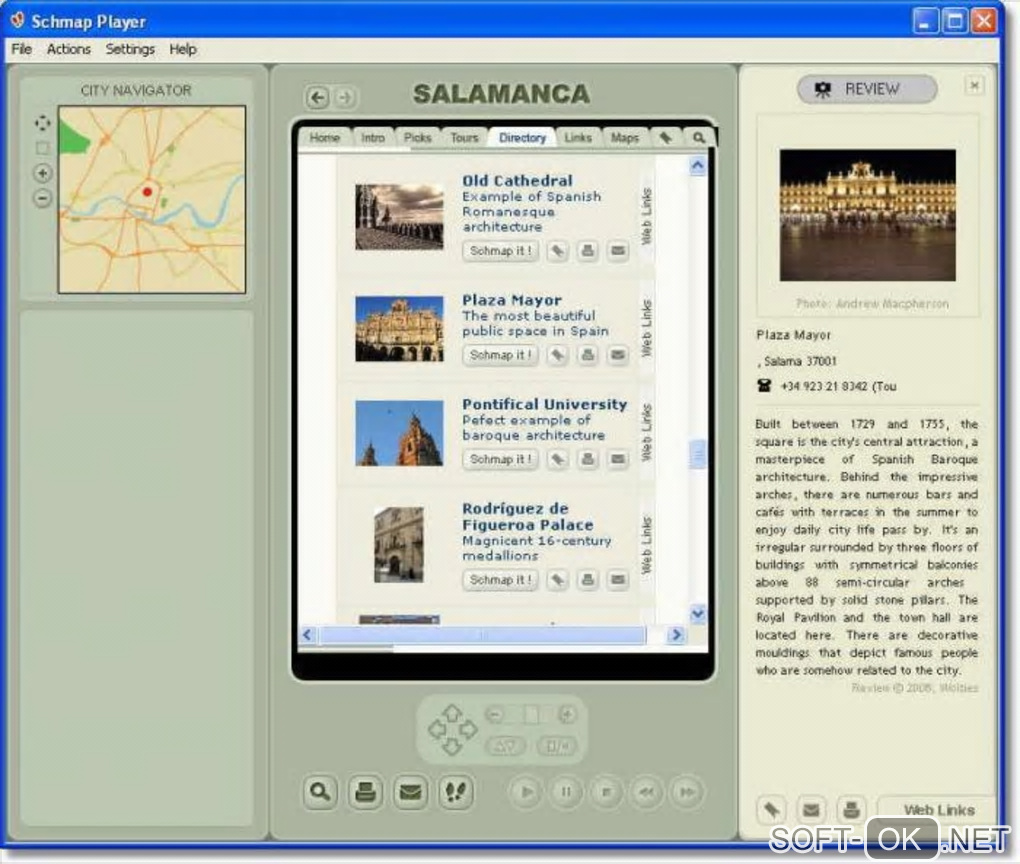Switch to the Picks tab
Image resolution: width=1020 pixels, height=864 pixels.
(x=418, y=138)
